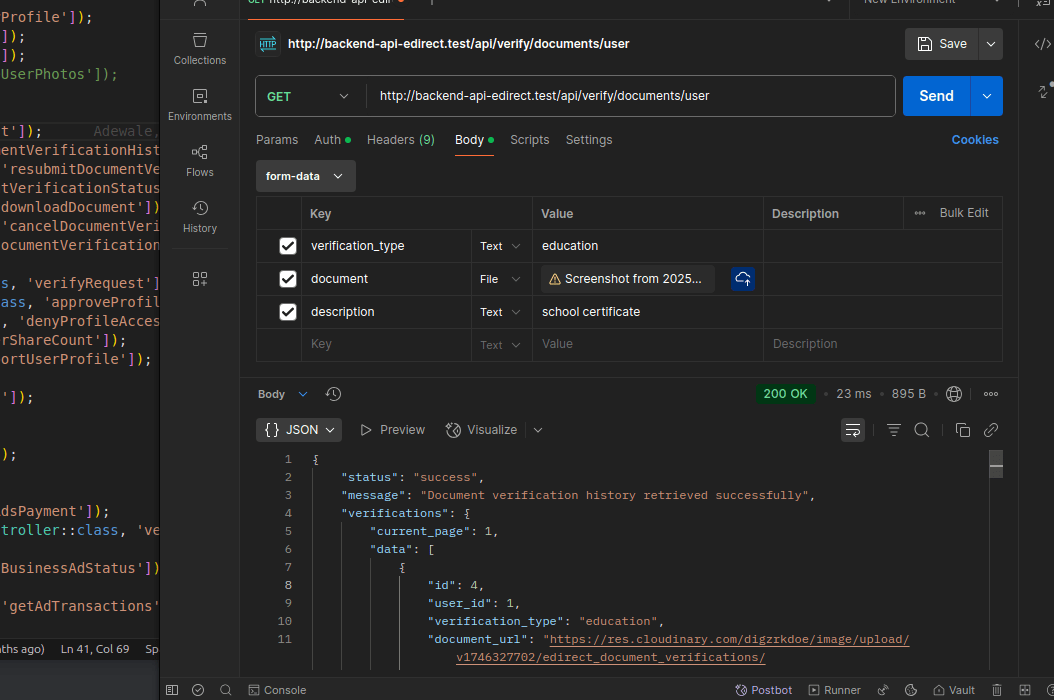Open the Save button dropdown arrow
The height and width of the screenshot is (700, 1054).
991,44
